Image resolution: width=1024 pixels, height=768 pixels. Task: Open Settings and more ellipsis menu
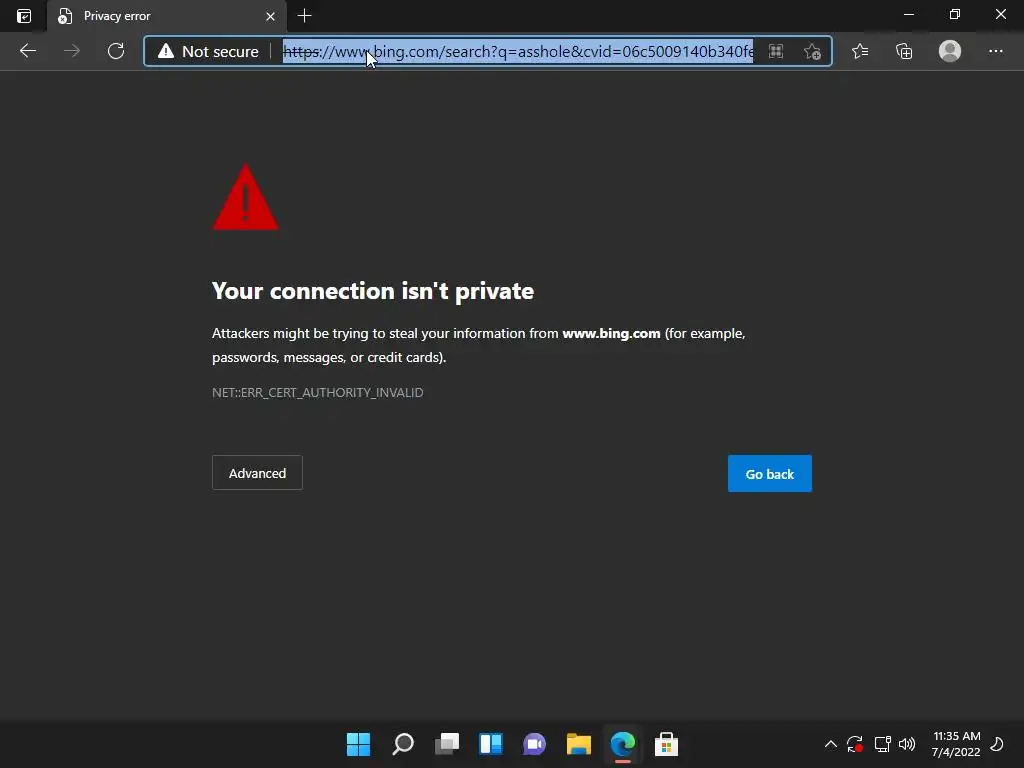(x=995, y=51)
